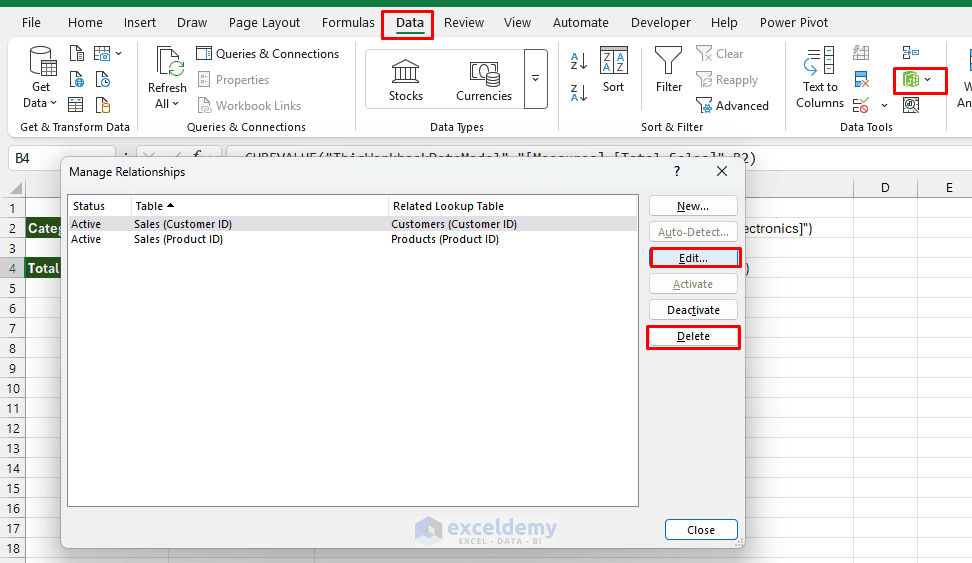Click the From Picture icon
The height and width of the screenshot is (563, 972).
102,54
